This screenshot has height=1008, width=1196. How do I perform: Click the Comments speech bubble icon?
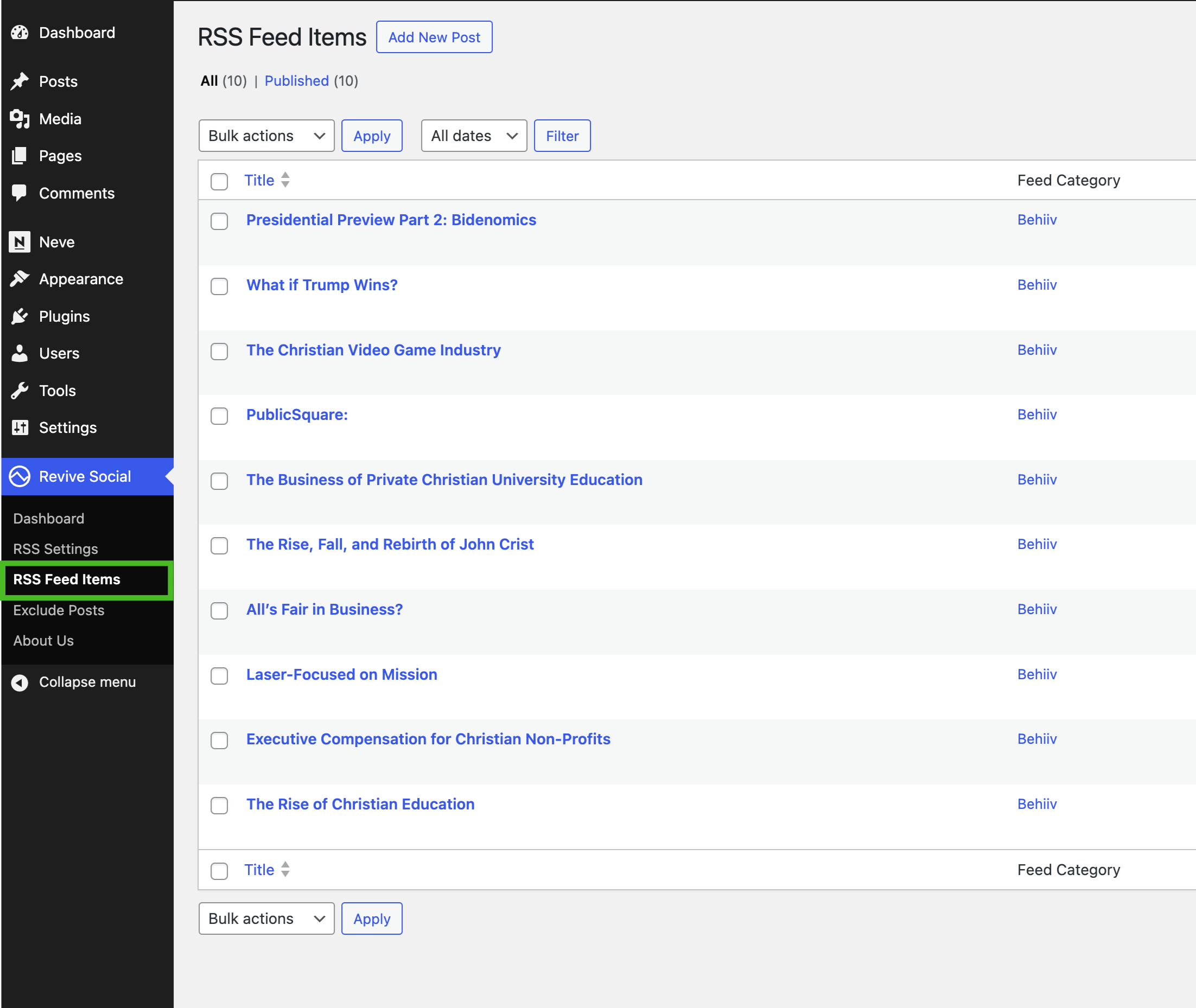(x=20, y=193)
